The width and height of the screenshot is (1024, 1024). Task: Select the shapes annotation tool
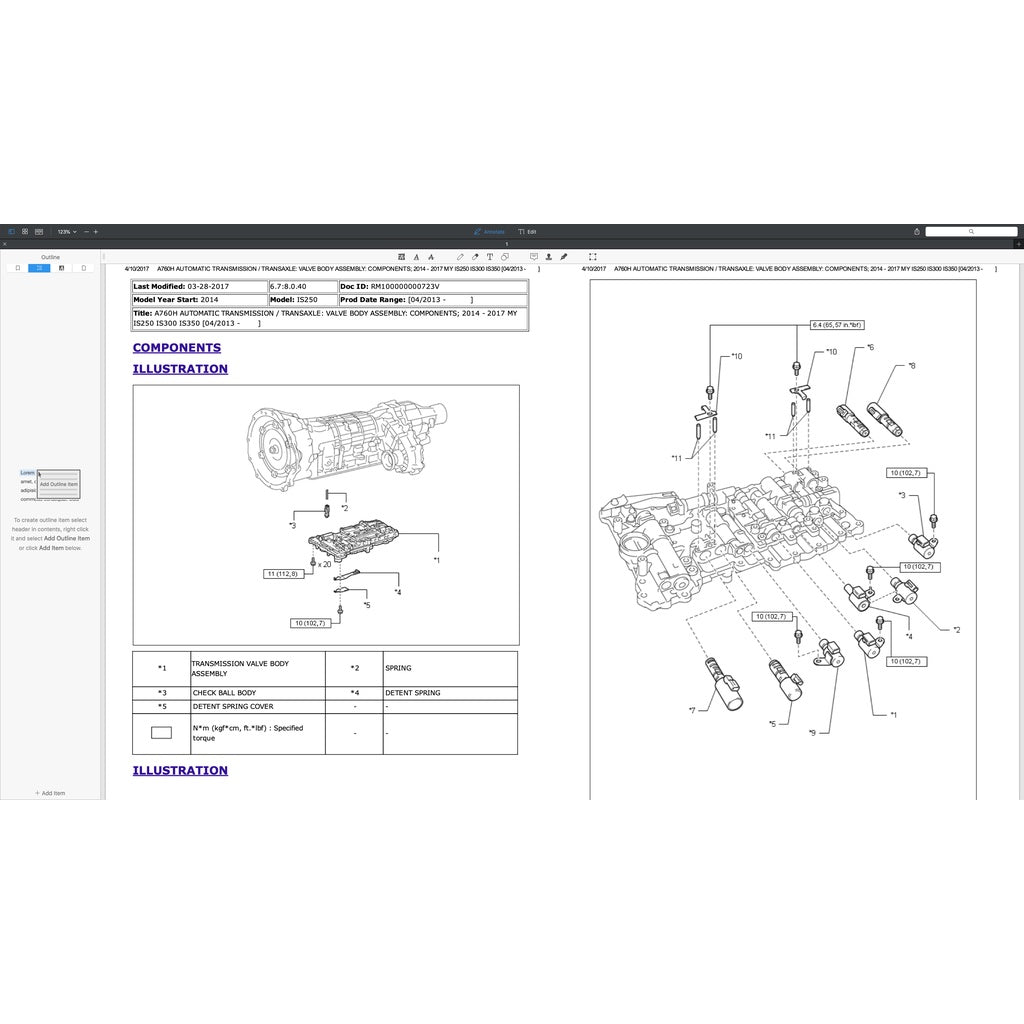[505, 257]
